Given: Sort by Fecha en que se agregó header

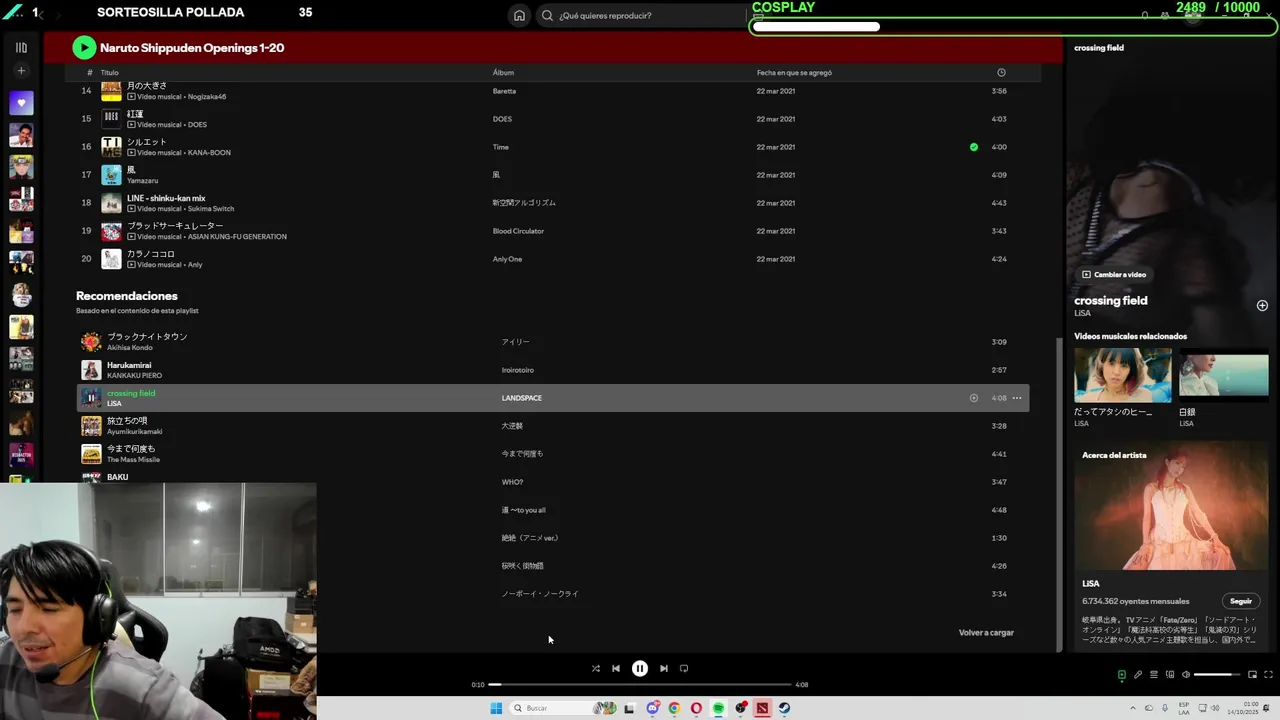Looking at the screenshot, I should coord(794,72).
